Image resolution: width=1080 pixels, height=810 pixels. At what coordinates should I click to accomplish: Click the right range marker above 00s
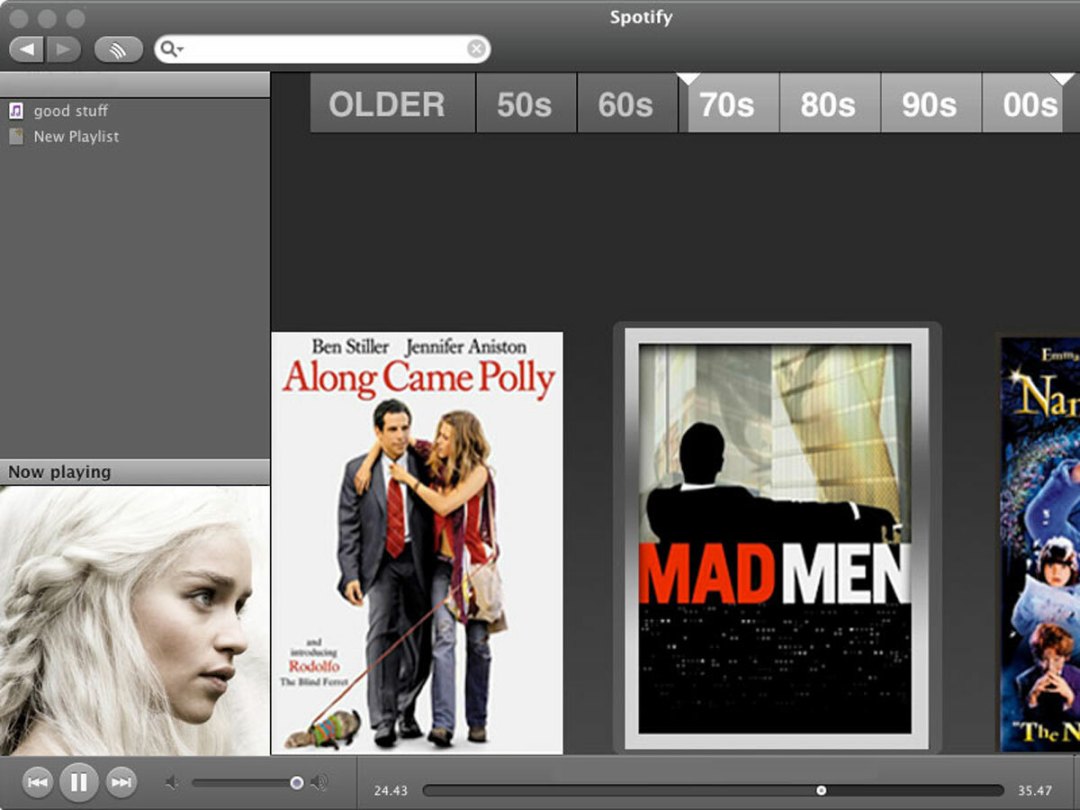pyautogui.click(x=1062, y=79)
